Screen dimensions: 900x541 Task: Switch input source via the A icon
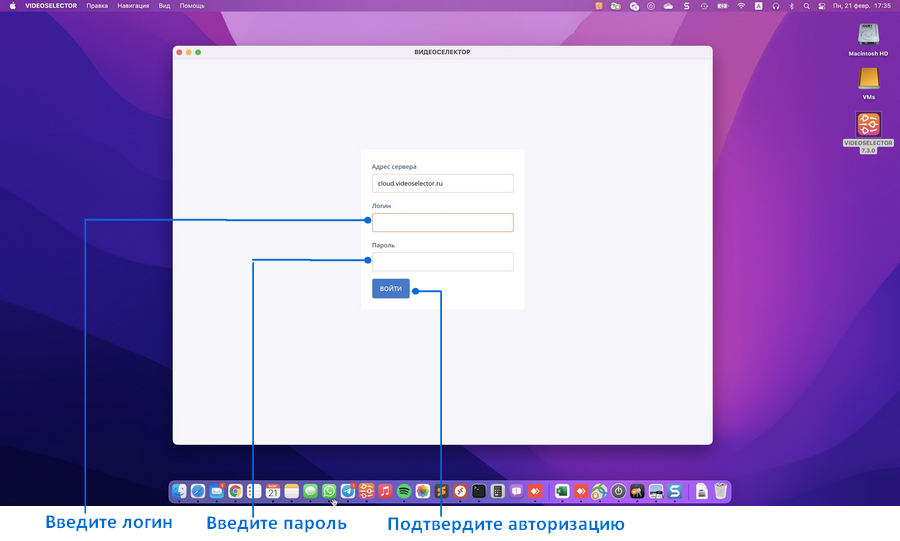coord(758,6)
